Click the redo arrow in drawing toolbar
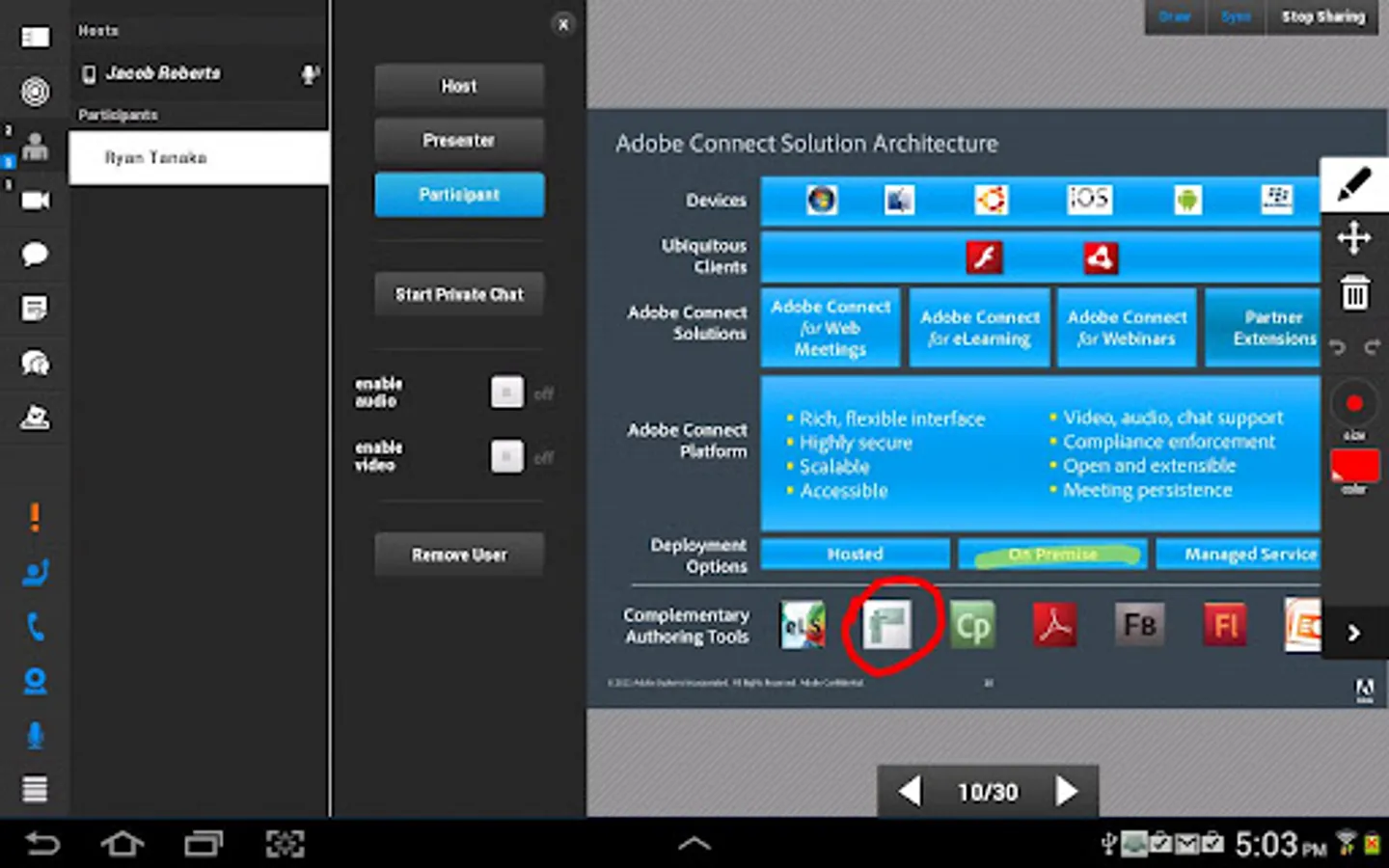The image size is (1389, 868). [1372, 347]
